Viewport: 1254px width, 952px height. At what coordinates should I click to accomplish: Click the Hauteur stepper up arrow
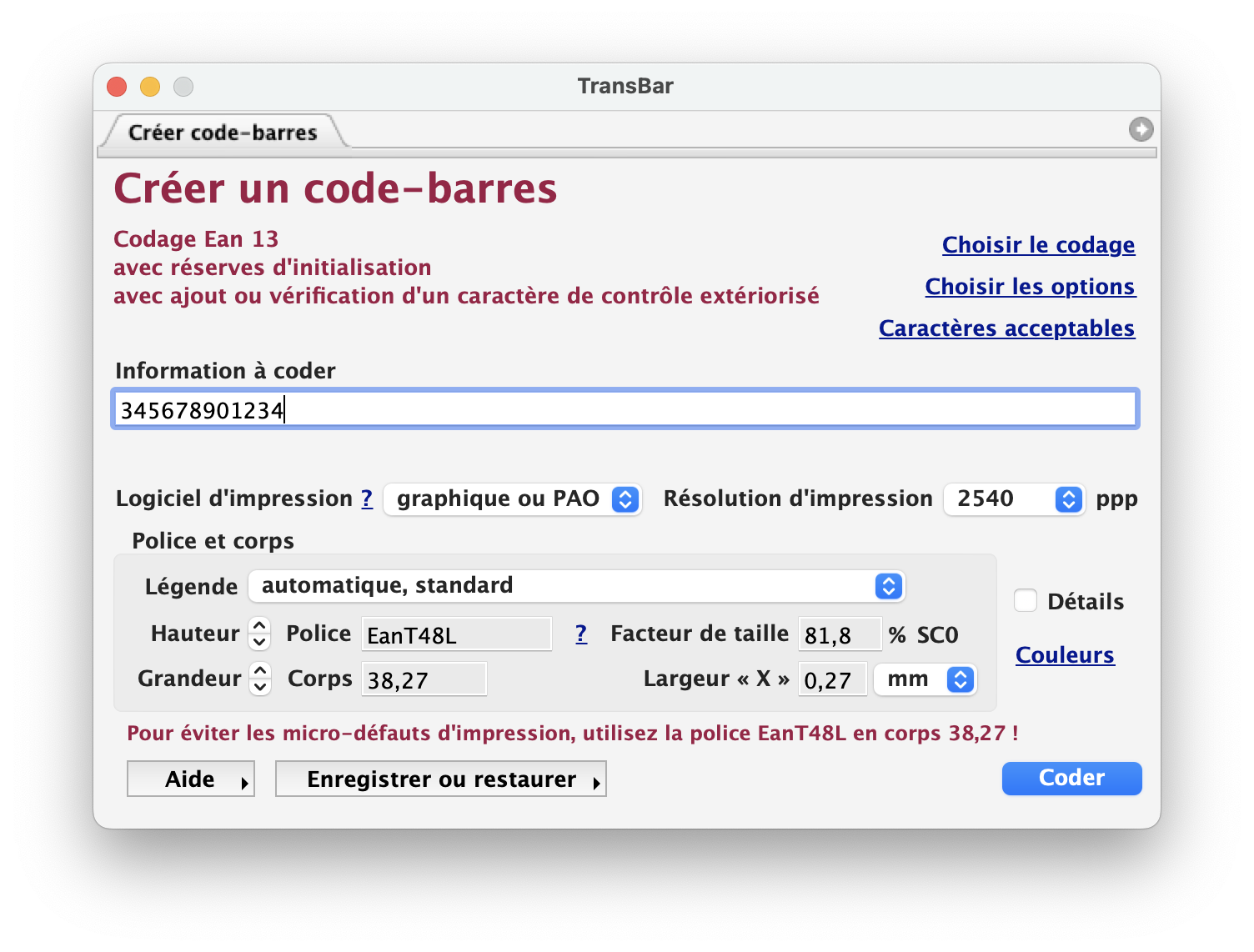(260, 626)
